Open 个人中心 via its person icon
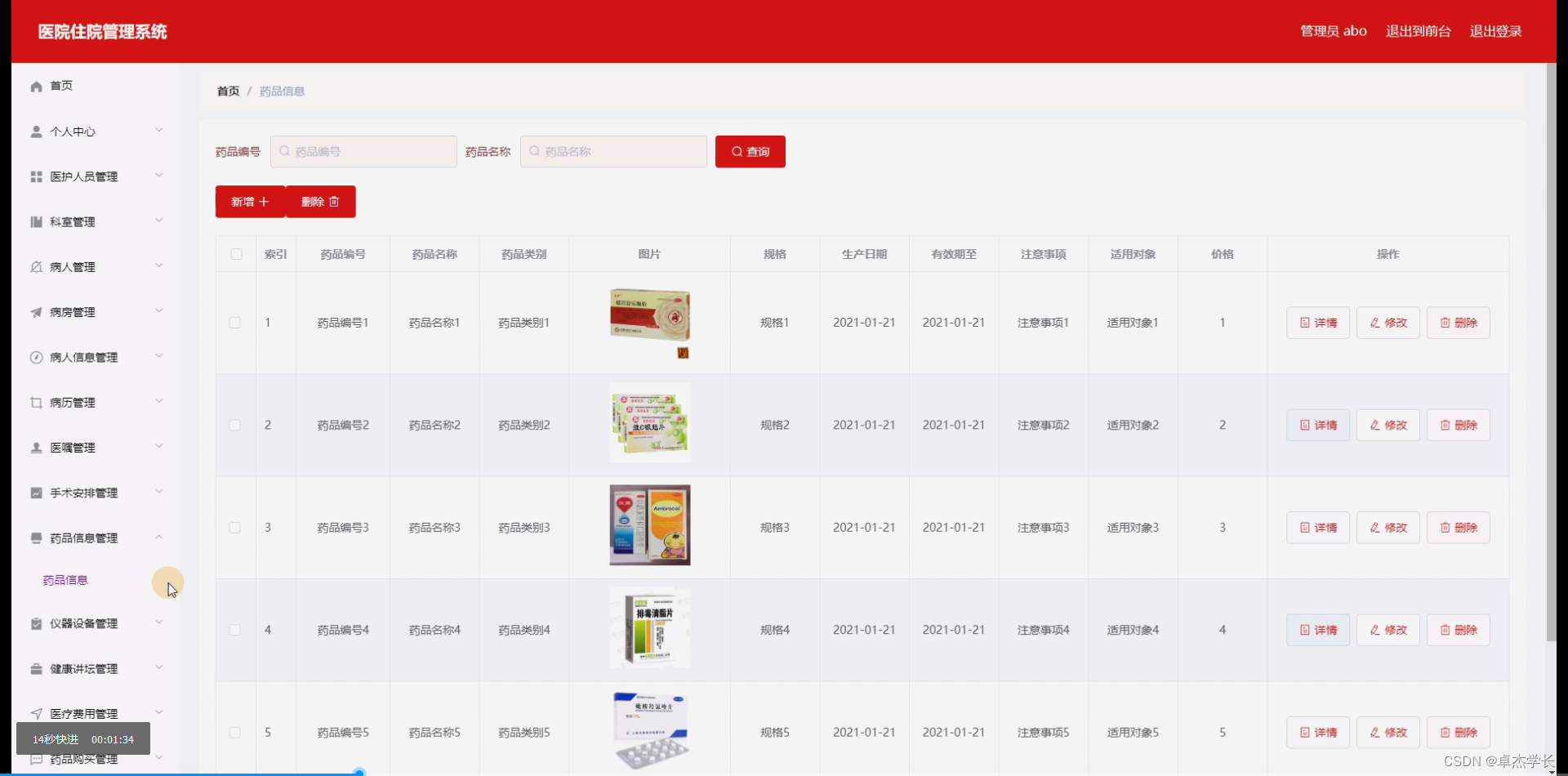The image size is (1568, 776). (35, 131)
